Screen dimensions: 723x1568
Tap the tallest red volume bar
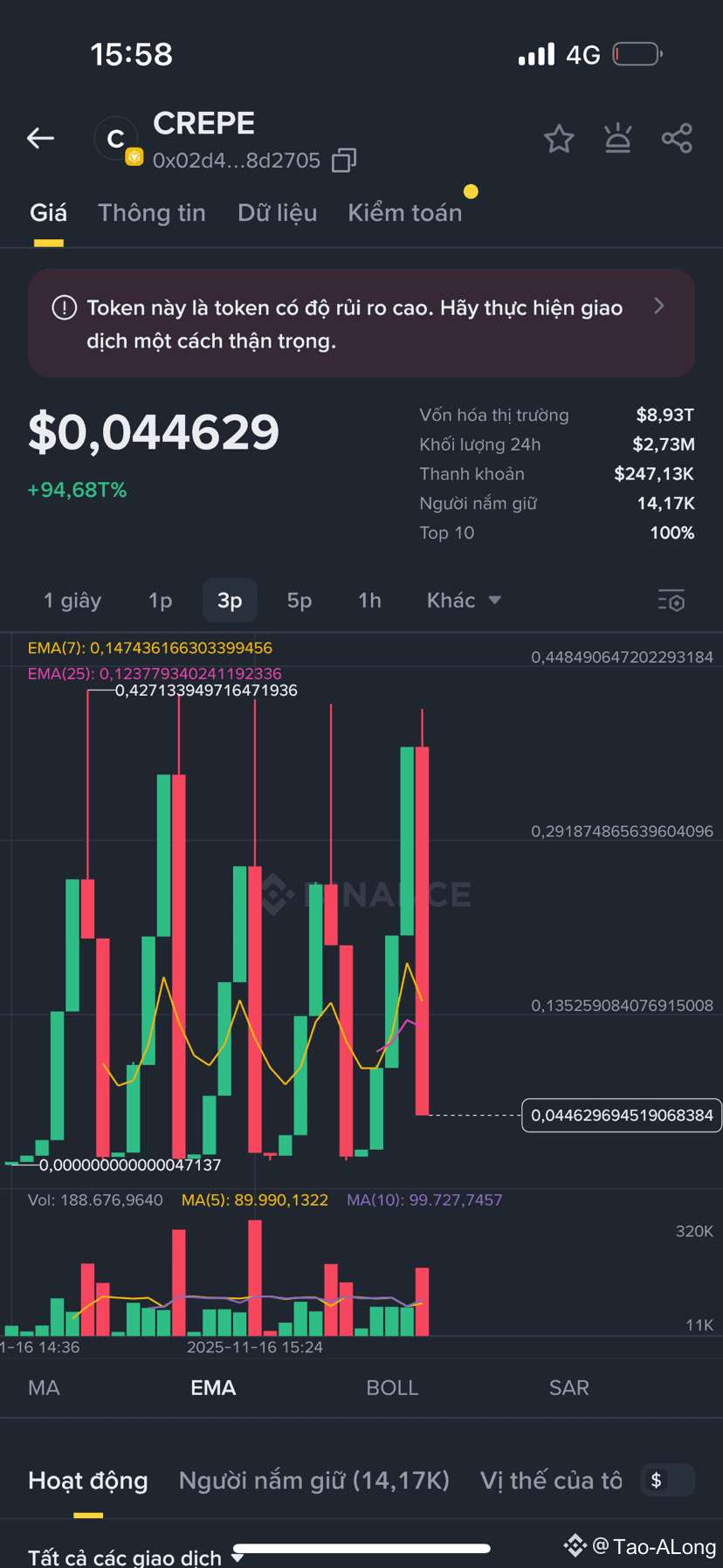pyautogui.click(x=255, y=1278)
